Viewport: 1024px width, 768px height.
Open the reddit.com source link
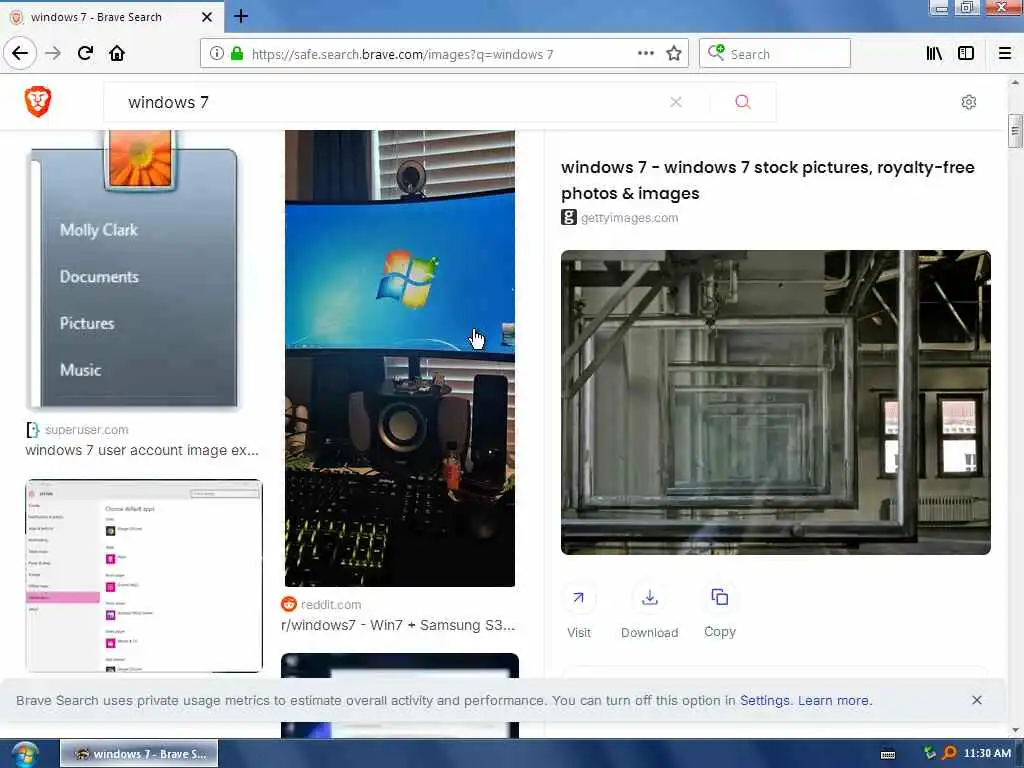[x=330, y=605]
